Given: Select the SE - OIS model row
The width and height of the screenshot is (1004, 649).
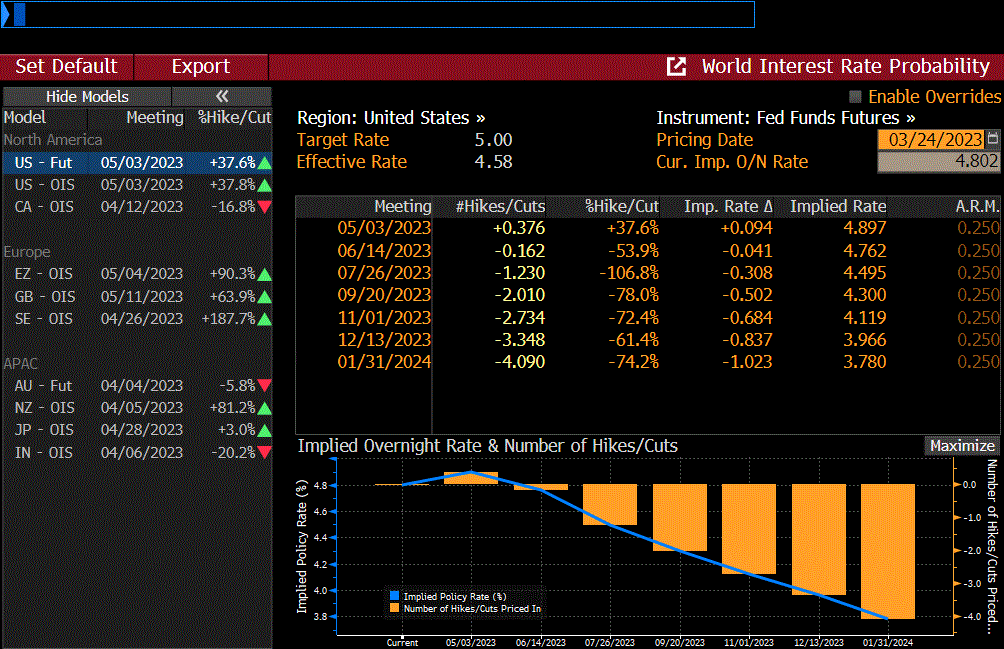Looking at the screenshot, I should (137, 319).
